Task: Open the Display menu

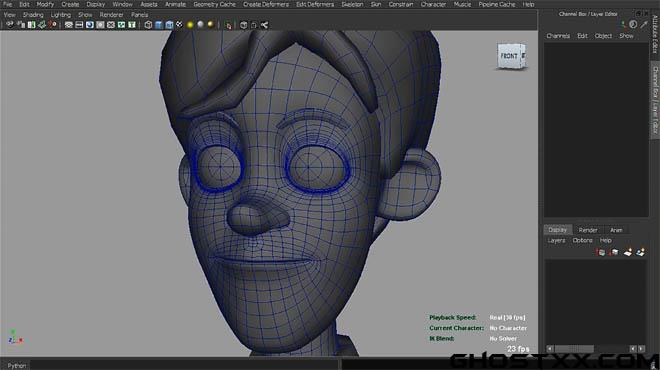Action: 96,4
